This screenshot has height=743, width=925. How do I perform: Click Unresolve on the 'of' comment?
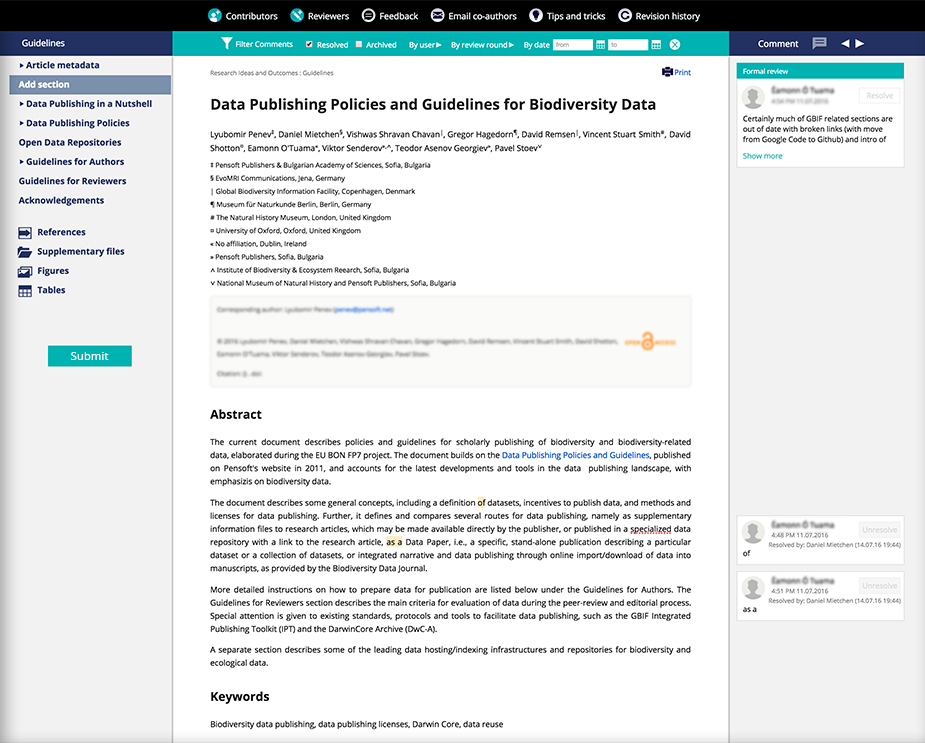click(880, 530)
